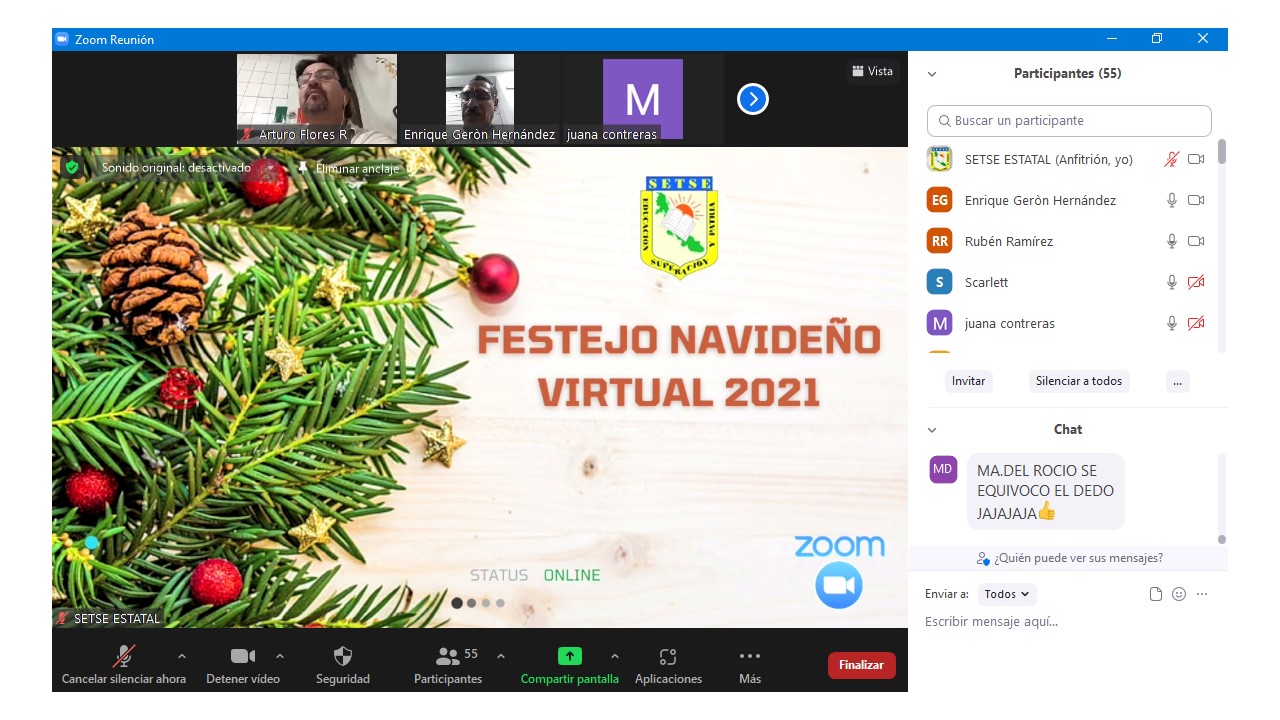Open participants panel more options button
This screenshot has height=720, width=1280.
1178,381
